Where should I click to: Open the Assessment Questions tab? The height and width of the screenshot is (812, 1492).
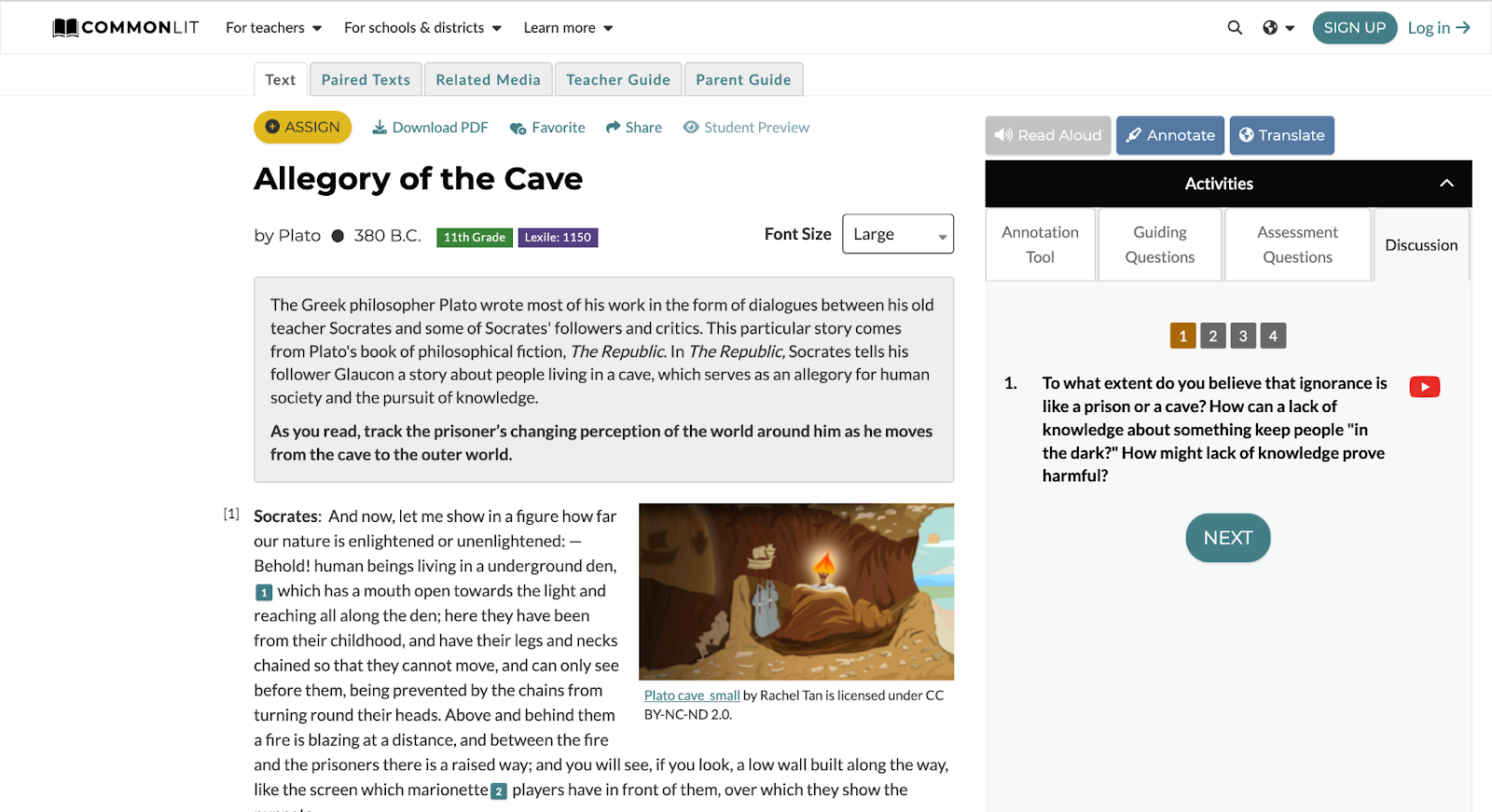pyautogui.click(x=1297, y=244)
